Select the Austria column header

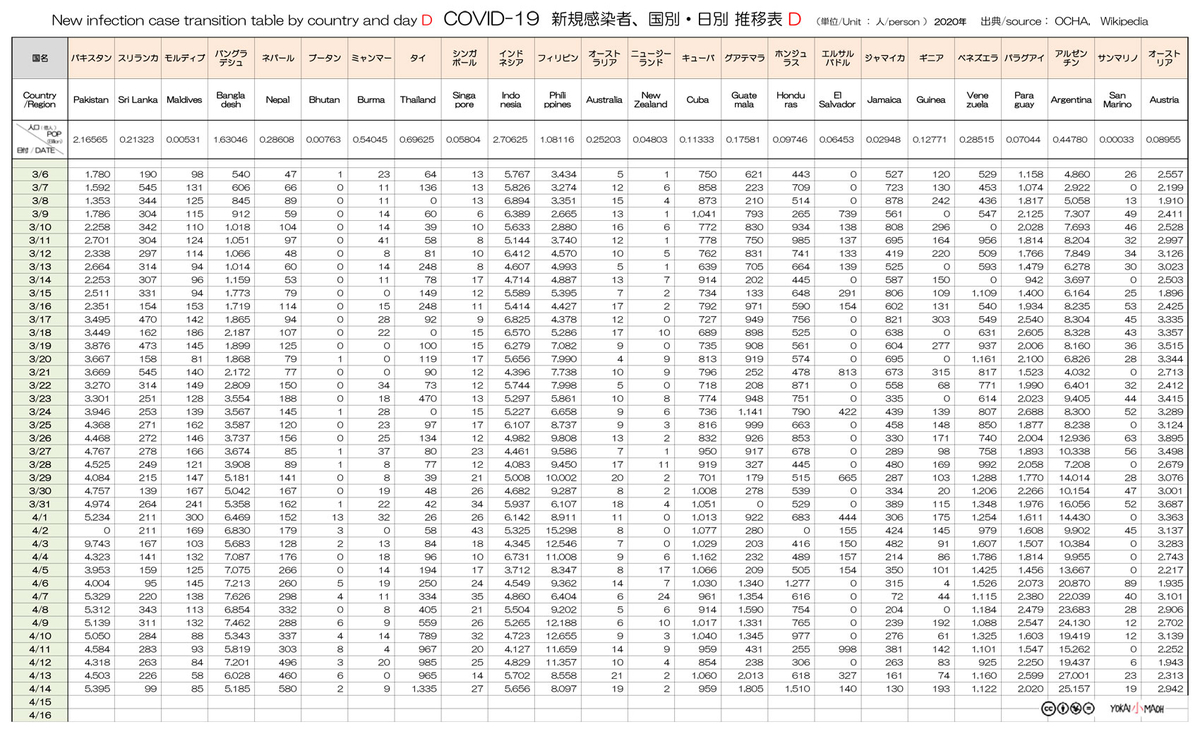point(1164,100)
